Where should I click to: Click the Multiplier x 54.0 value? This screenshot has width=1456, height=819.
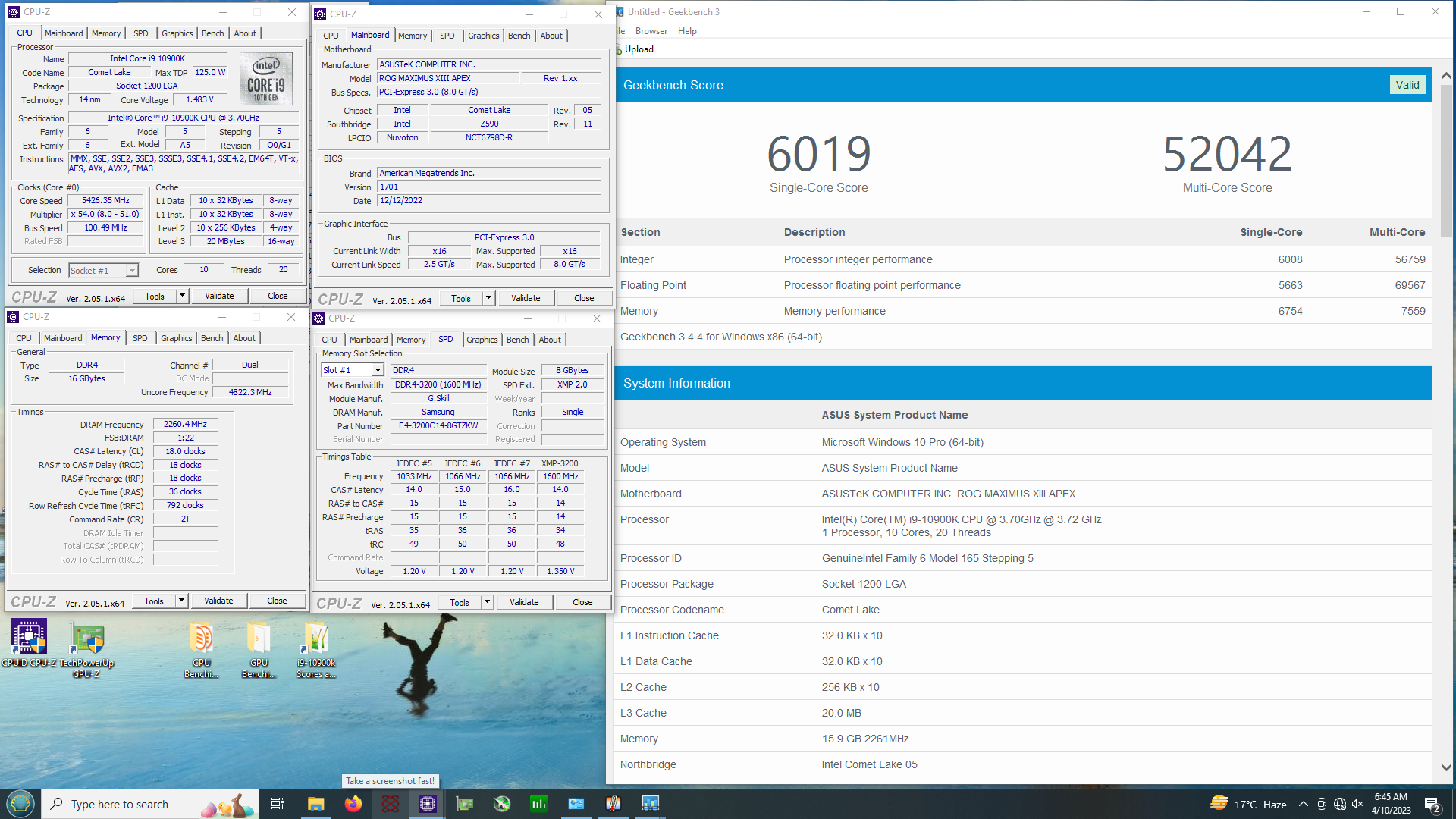tap(106, 214)
